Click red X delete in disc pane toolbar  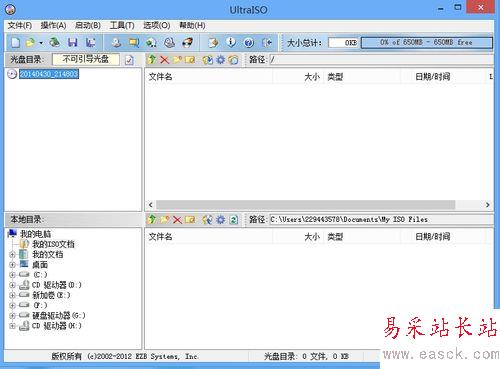(164, 60)
